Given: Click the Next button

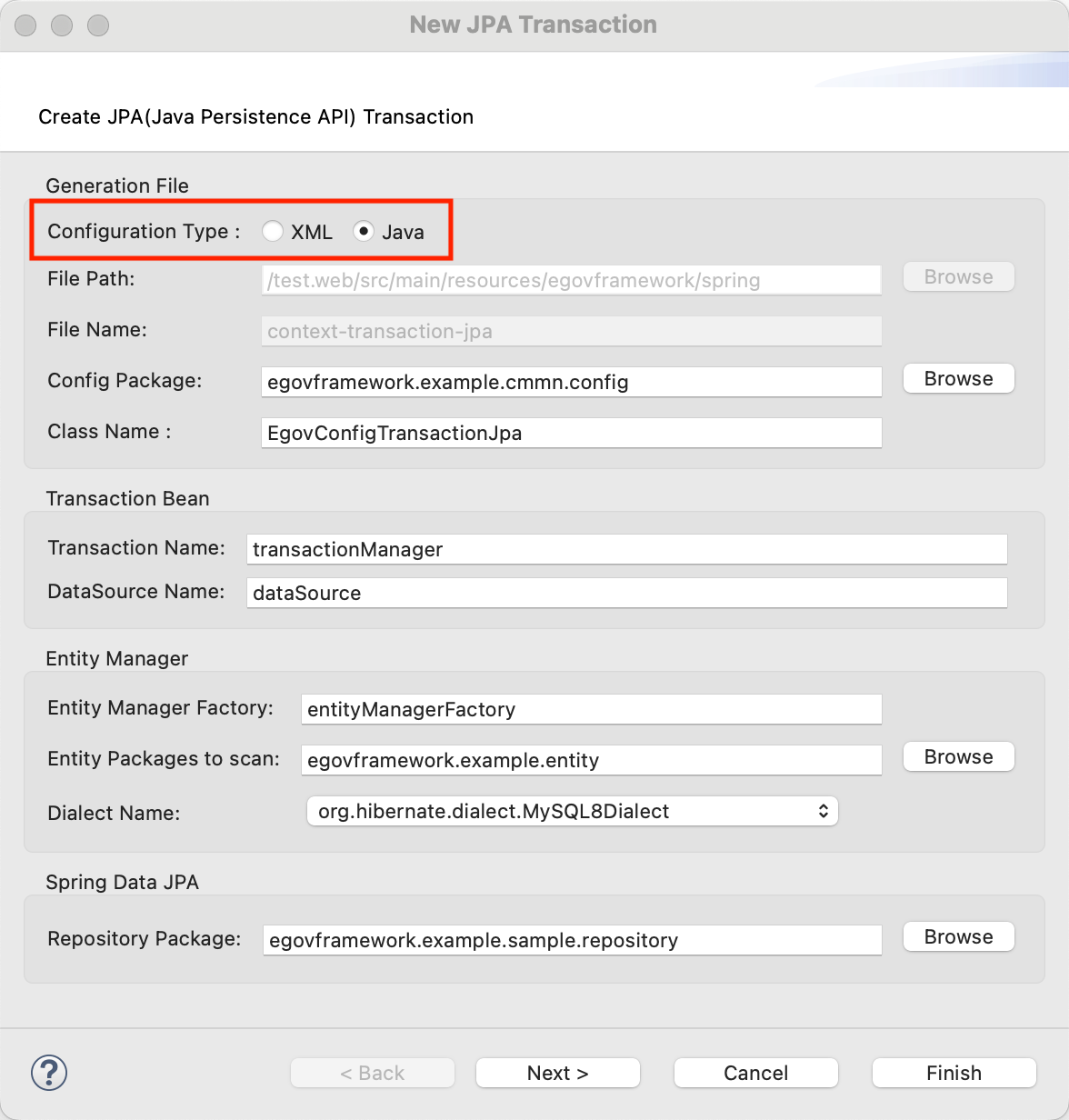Looking at the screenshot, I should click(557, 1073).
